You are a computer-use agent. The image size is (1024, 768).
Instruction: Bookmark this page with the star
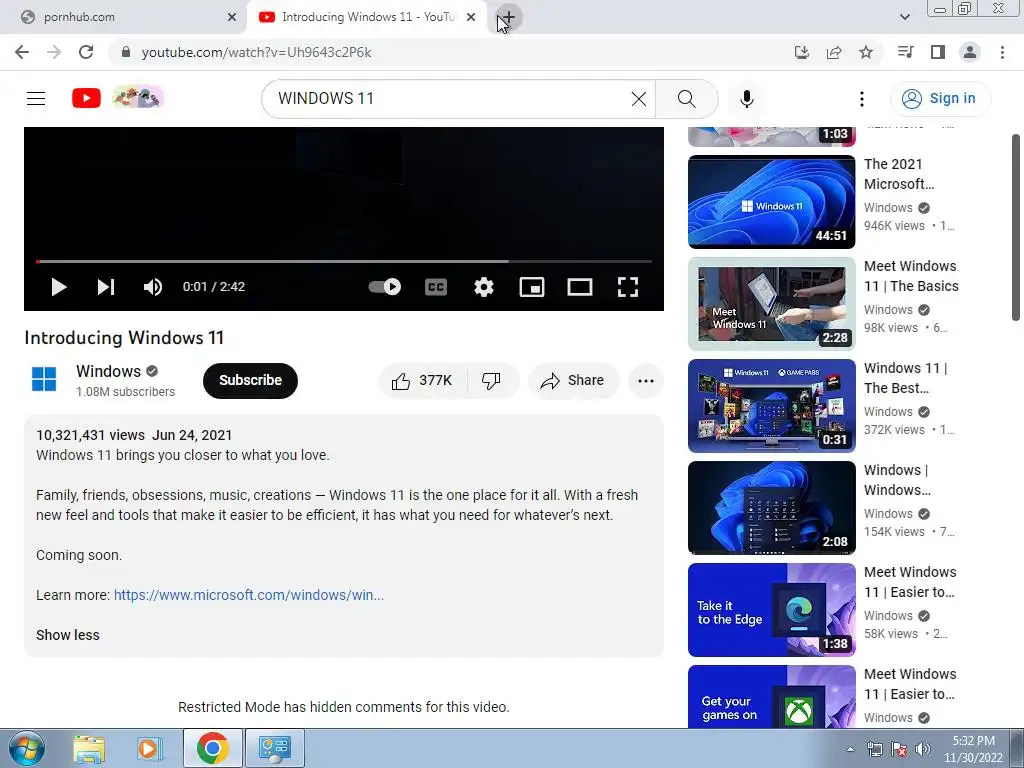866,52
